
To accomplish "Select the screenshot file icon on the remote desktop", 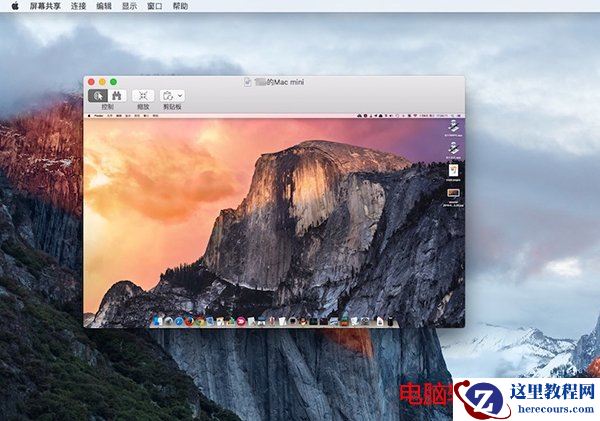I will pos(453,193).
